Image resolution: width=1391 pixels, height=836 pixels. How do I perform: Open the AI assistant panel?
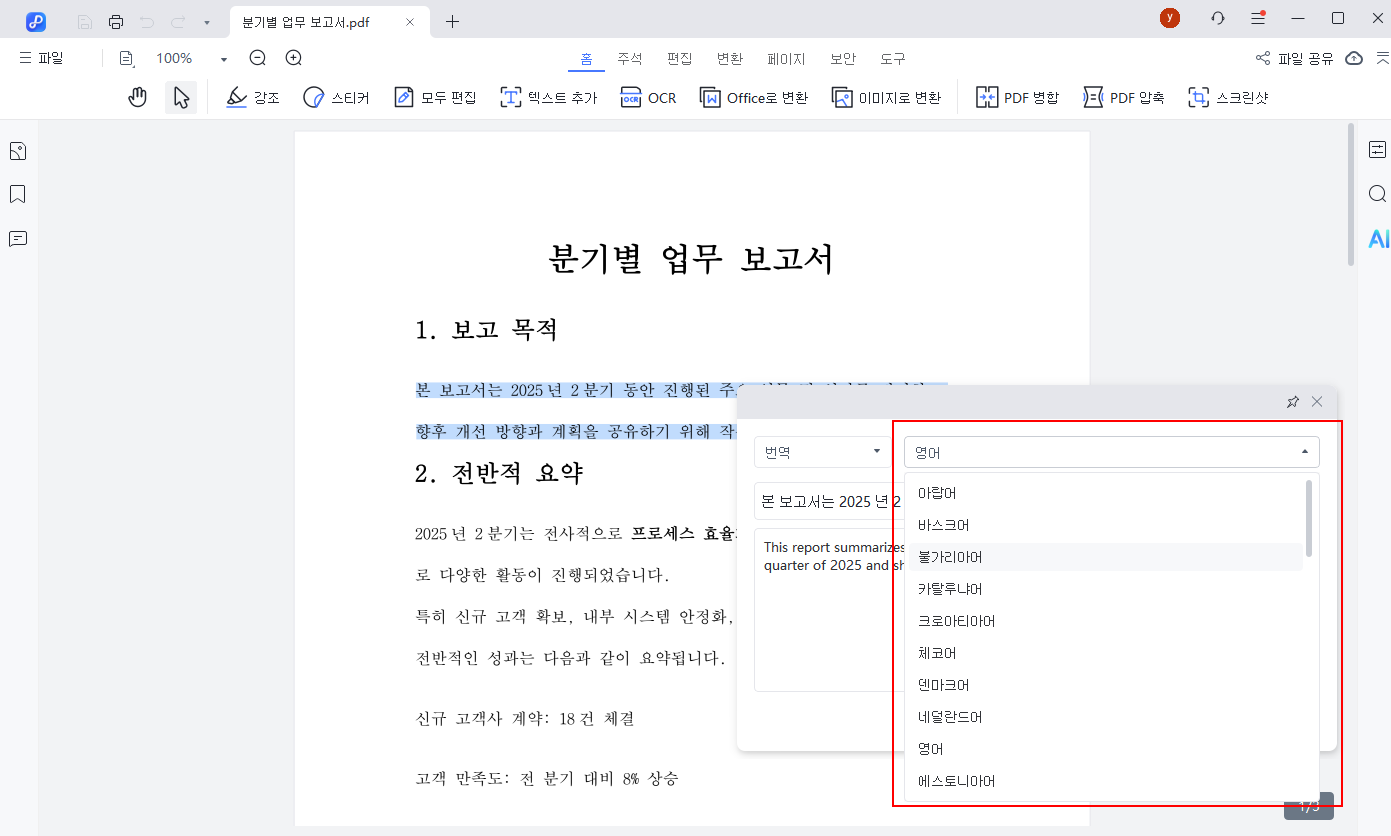[1379, 238]
